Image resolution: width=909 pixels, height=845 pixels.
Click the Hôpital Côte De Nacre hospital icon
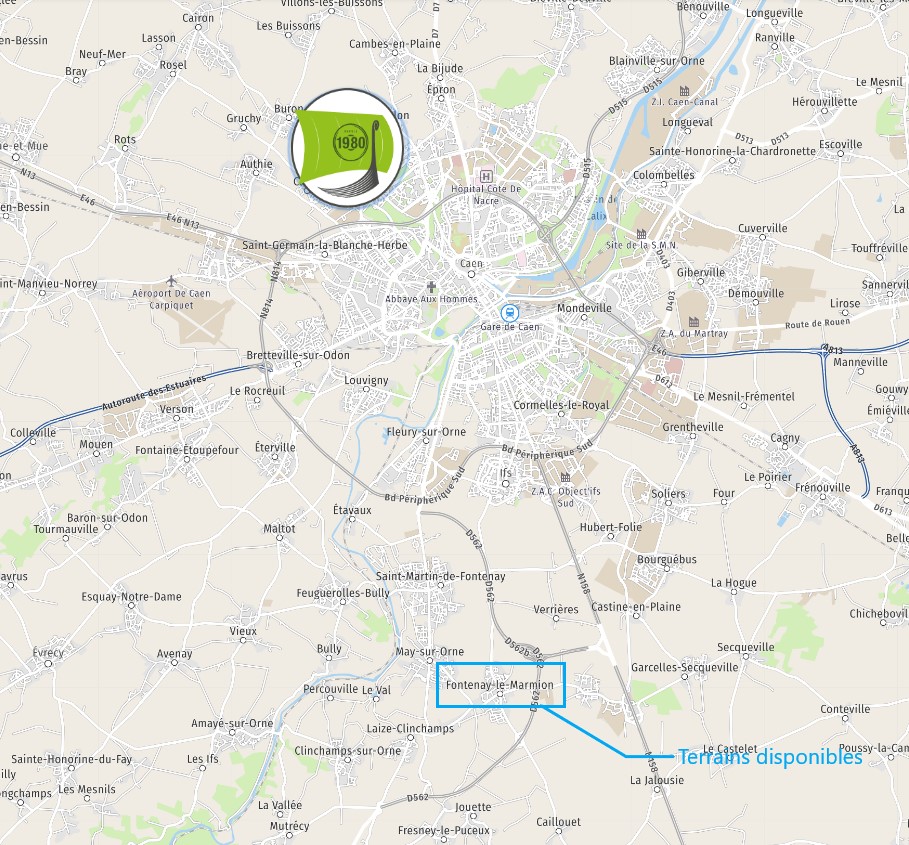click(486, 176)
